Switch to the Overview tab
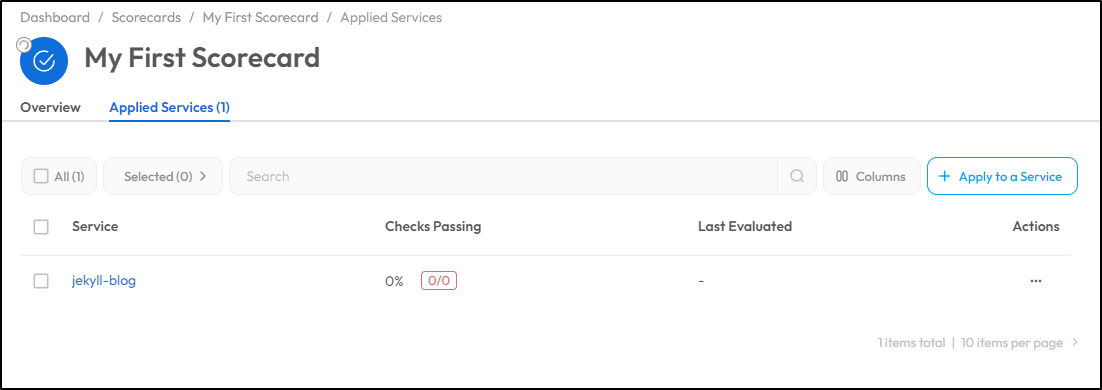Screen dimensions: 1102x390 point(51,108)
